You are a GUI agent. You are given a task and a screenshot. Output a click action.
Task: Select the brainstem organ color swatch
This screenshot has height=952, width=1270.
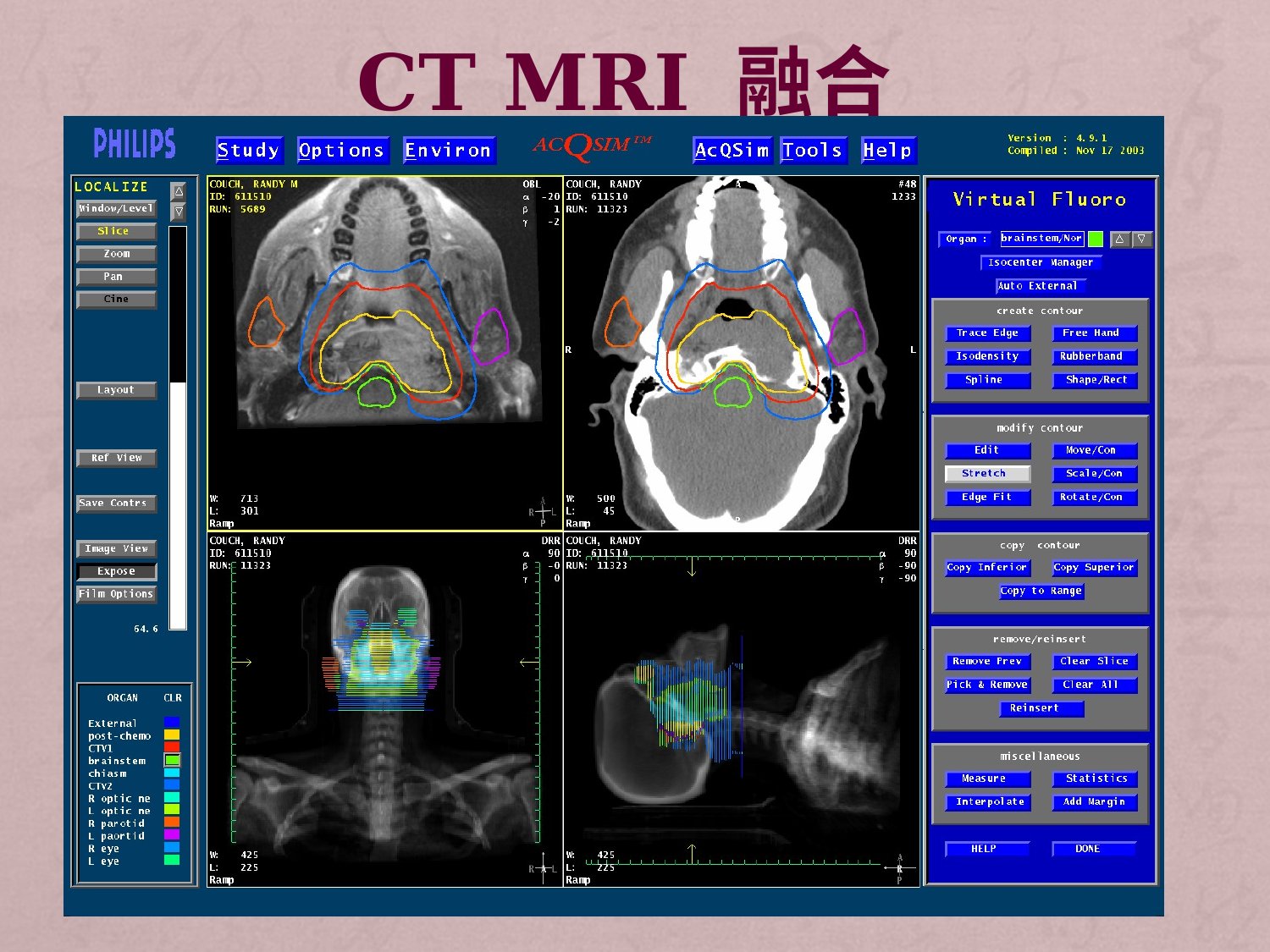172,761
